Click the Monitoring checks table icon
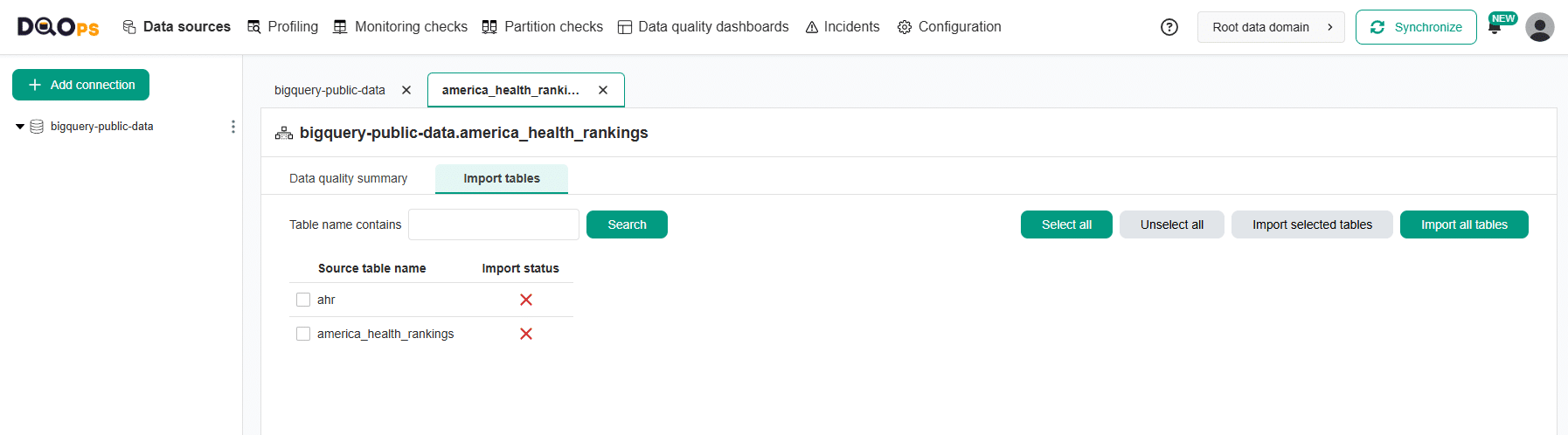Screen dimensions: 1568x435 coord(340,27)
